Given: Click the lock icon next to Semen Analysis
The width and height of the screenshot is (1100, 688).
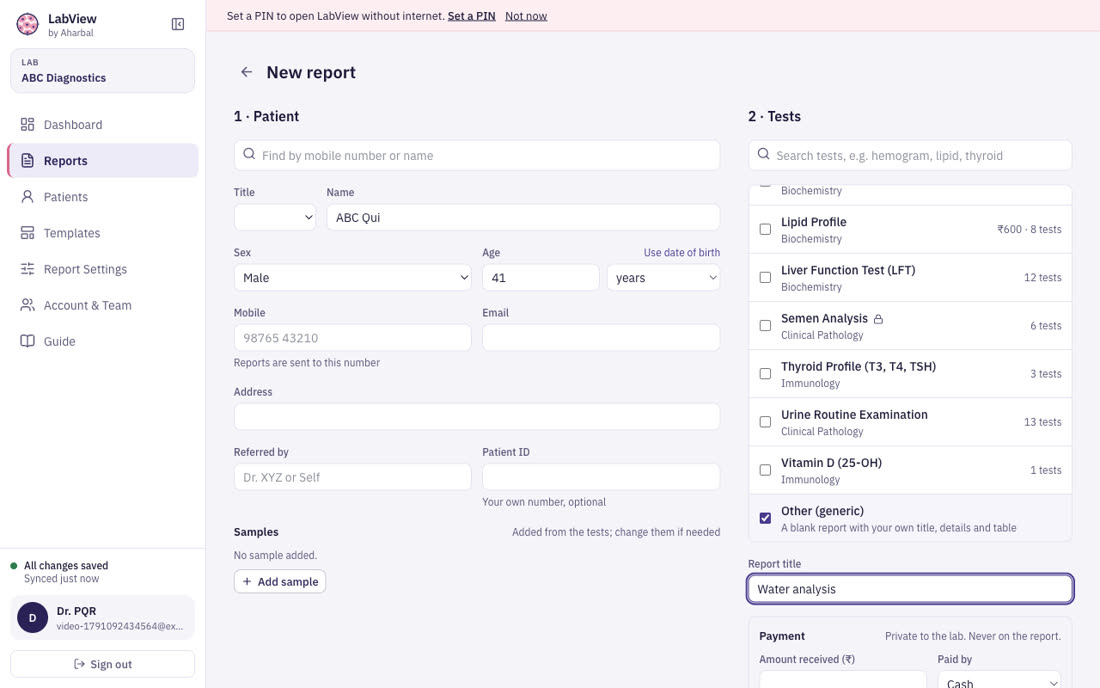Looking at the screenshot, I should pos(878,319).
